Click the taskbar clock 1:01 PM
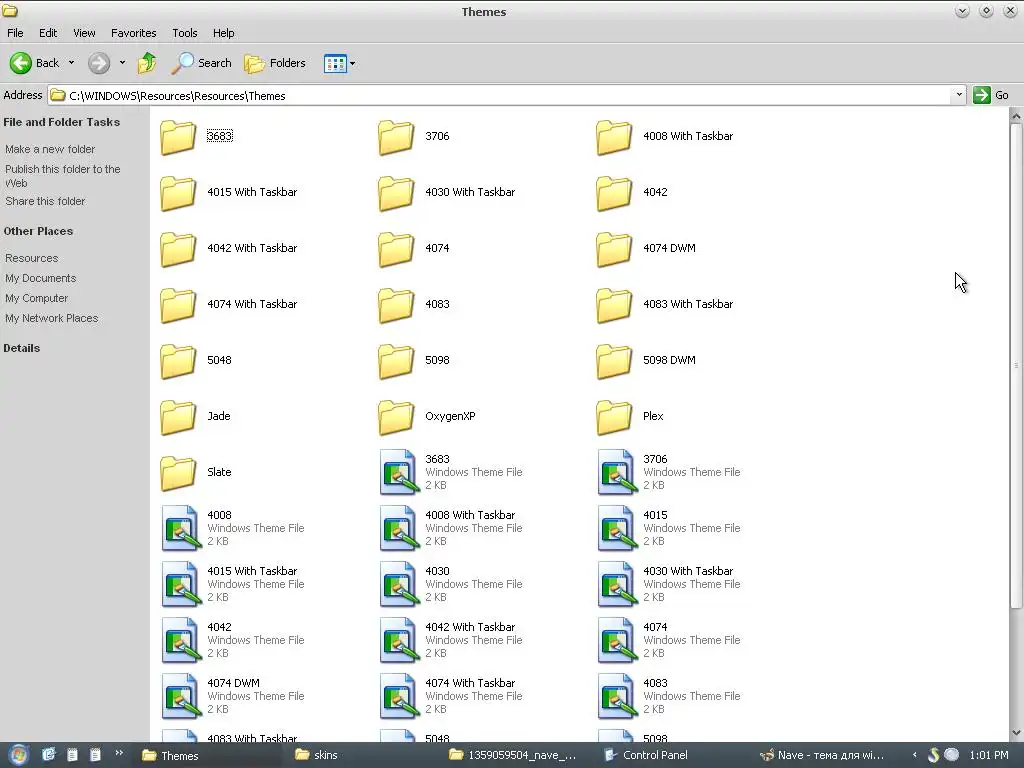This screenshot has width=1024, height=768. click(x=989, y=755)
